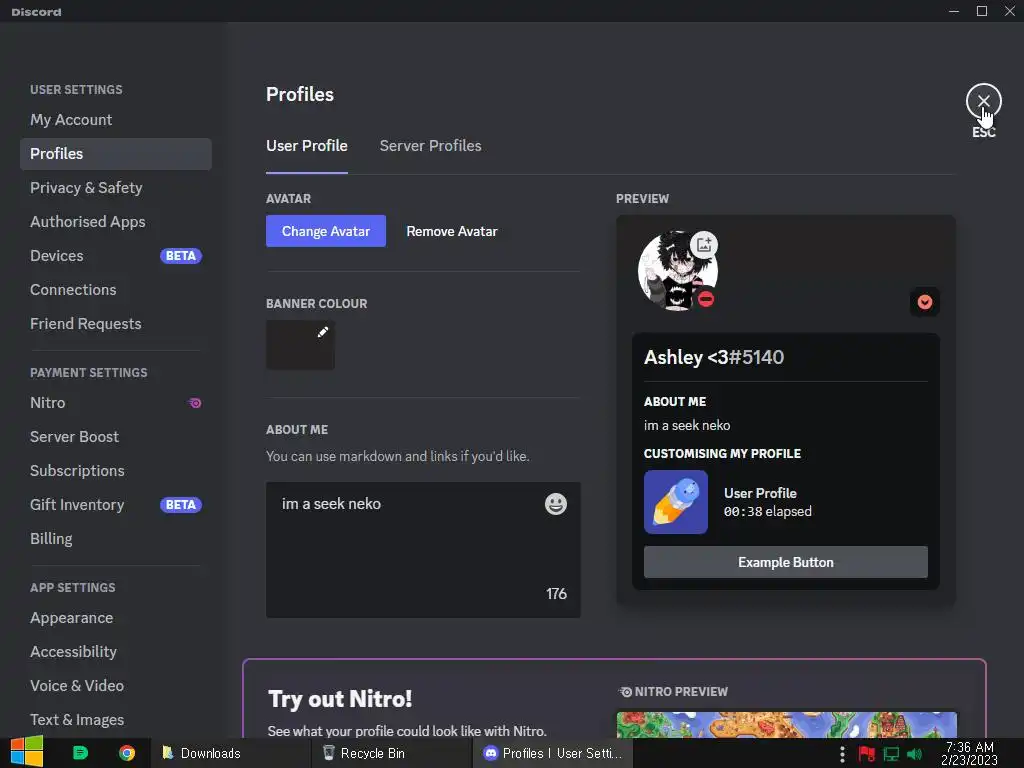Click the Nitro icon next to Nitro entry
This screenshot has width=1024, height=768.
click(195, 403)
